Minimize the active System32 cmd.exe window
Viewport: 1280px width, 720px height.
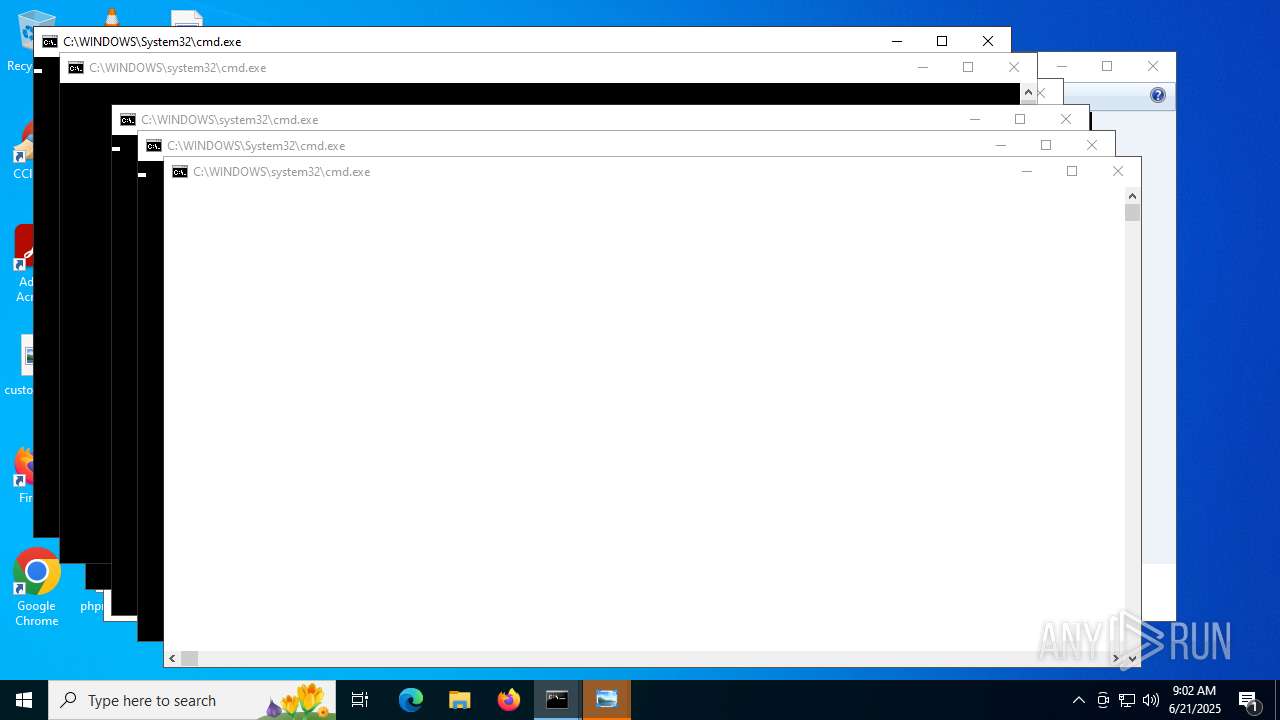(896, 41)
